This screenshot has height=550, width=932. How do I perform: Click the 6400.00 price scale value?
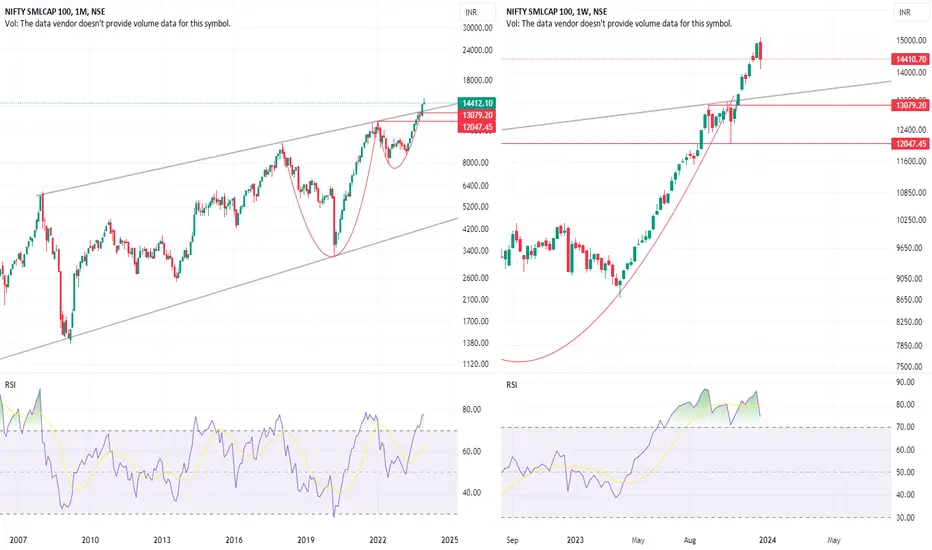[x=476, y=186]
